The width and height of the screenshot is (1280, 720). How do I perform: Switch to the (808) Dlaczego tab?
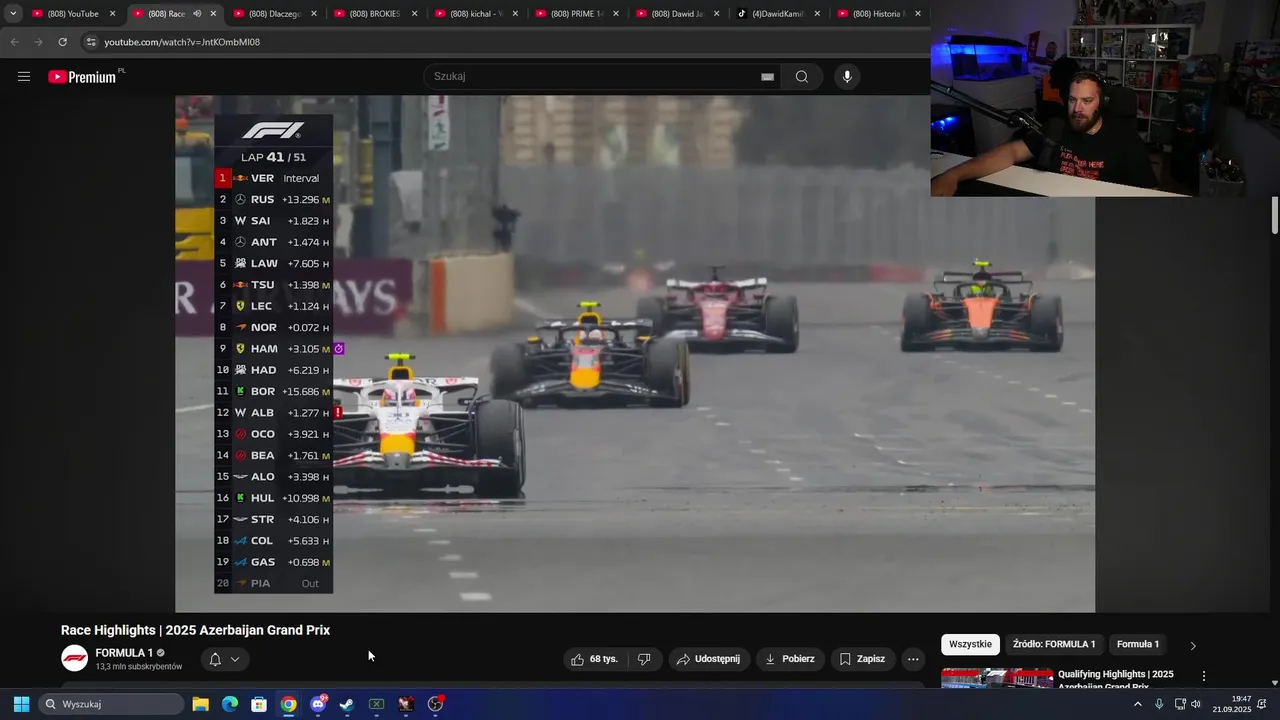[272, 14]
